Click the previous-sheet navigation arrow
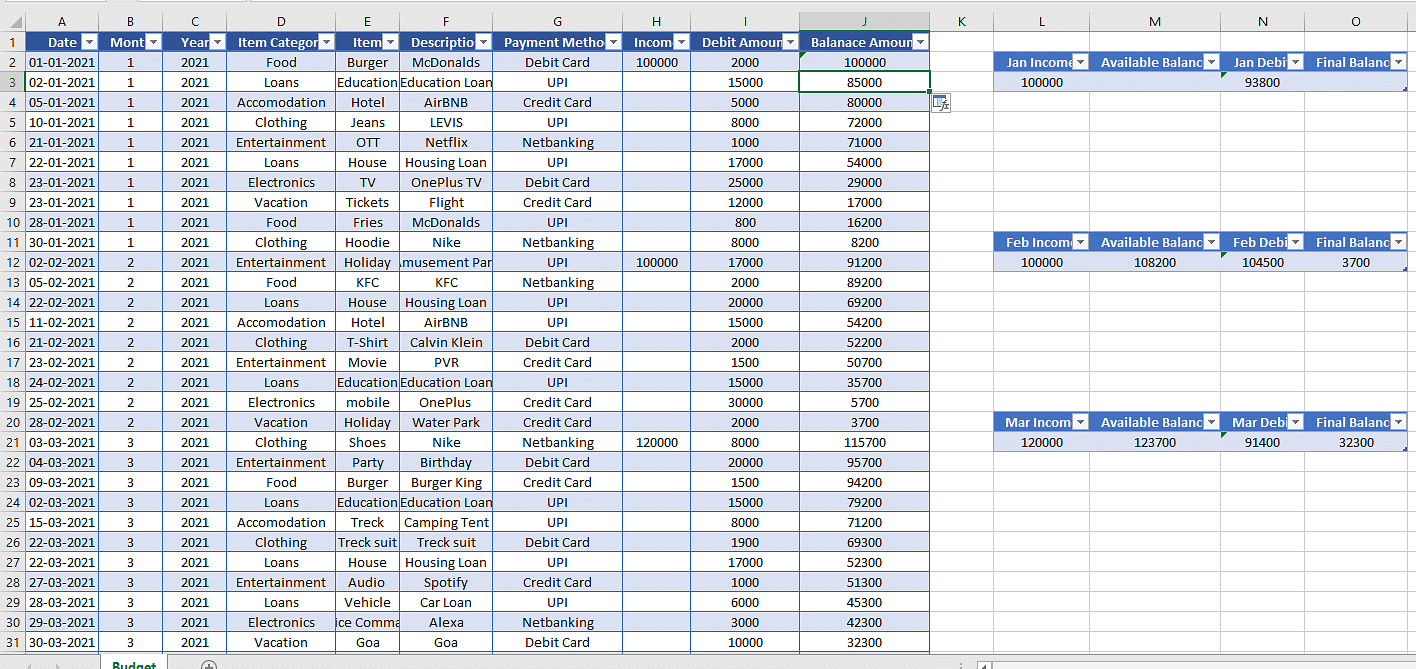 (x=30, y=664)
